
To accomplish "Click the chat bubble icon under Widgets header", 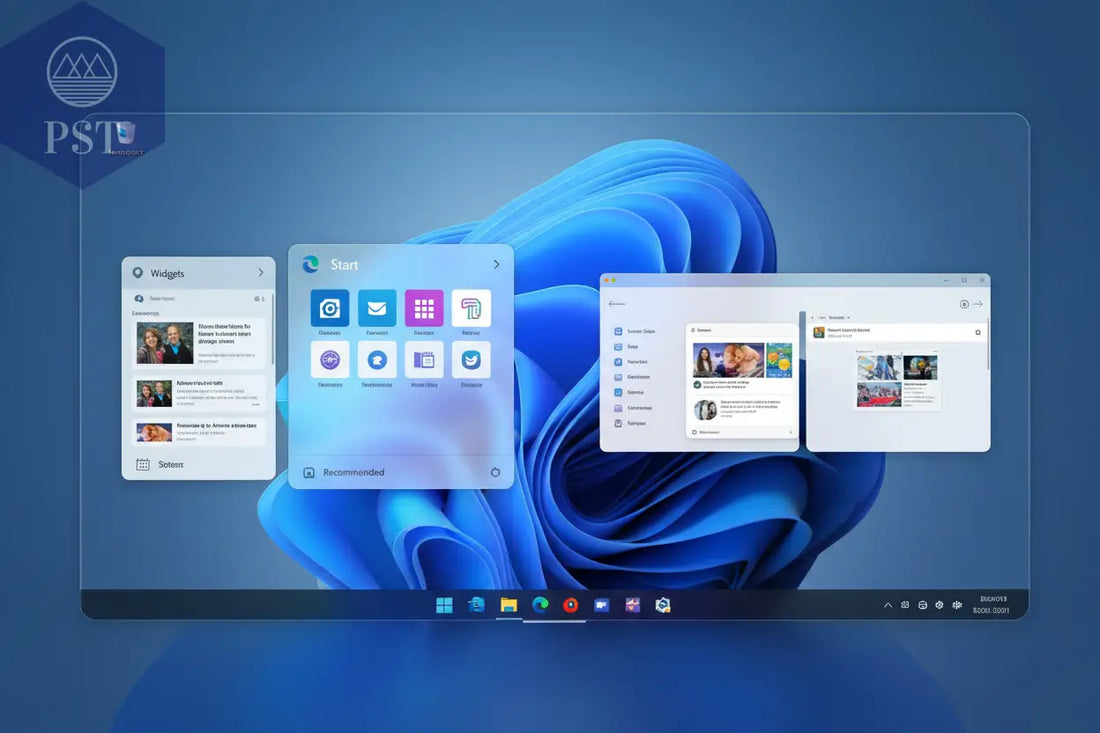I will (x=139, y=299).
